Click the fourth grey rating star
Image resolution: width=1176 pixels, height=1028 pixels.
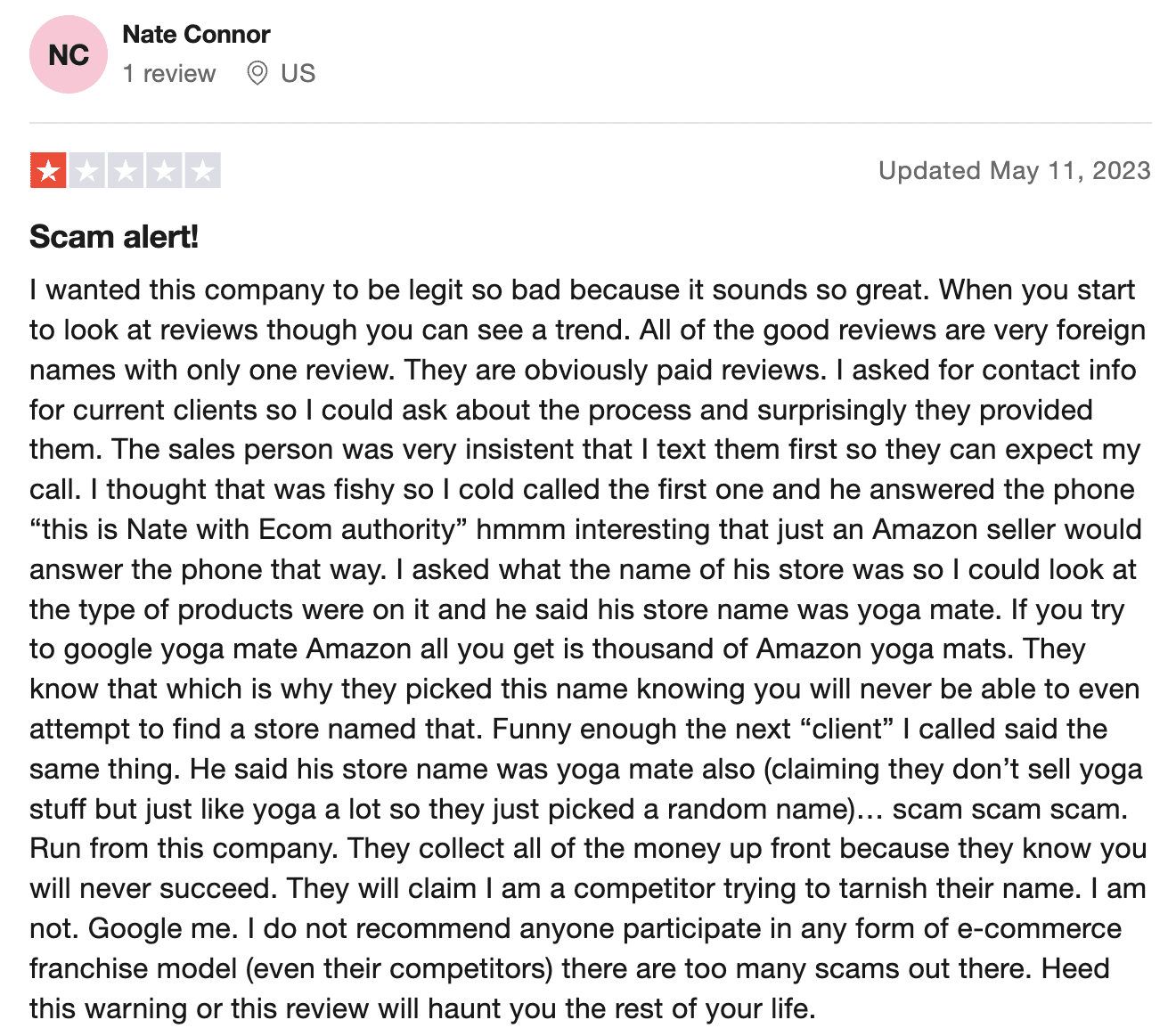[164, 170]
